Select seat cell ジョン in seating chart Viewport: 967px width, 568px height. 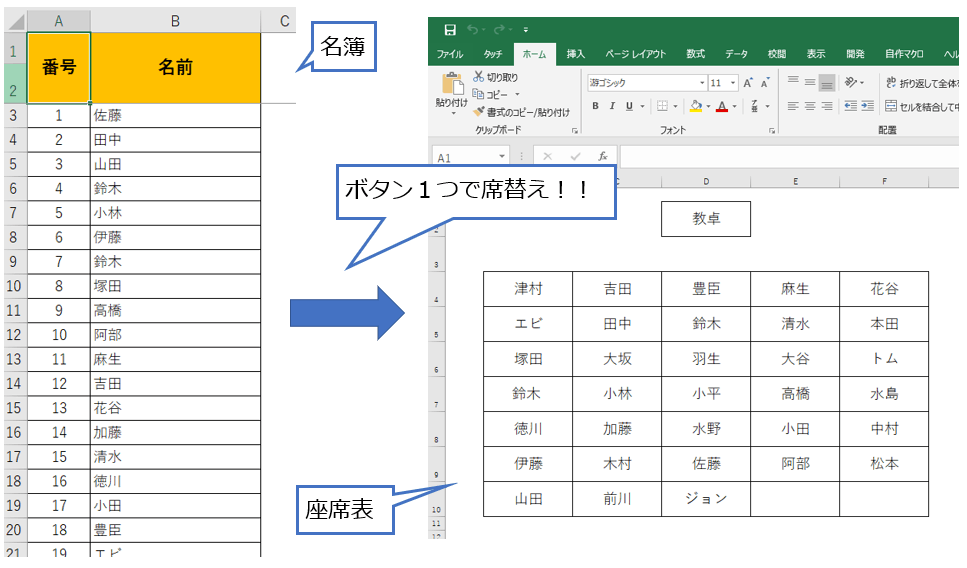706,499
